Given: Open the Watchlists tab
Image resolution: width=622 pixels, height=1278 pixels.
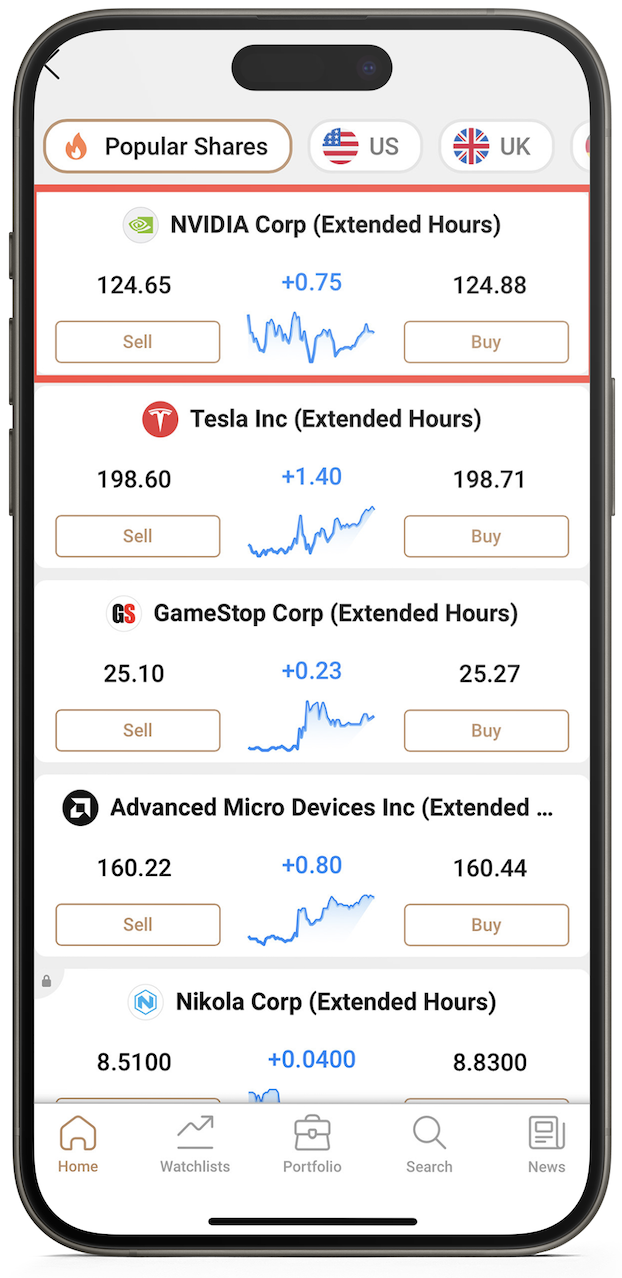Looking at the screenshot, I should coord(195,1145).
